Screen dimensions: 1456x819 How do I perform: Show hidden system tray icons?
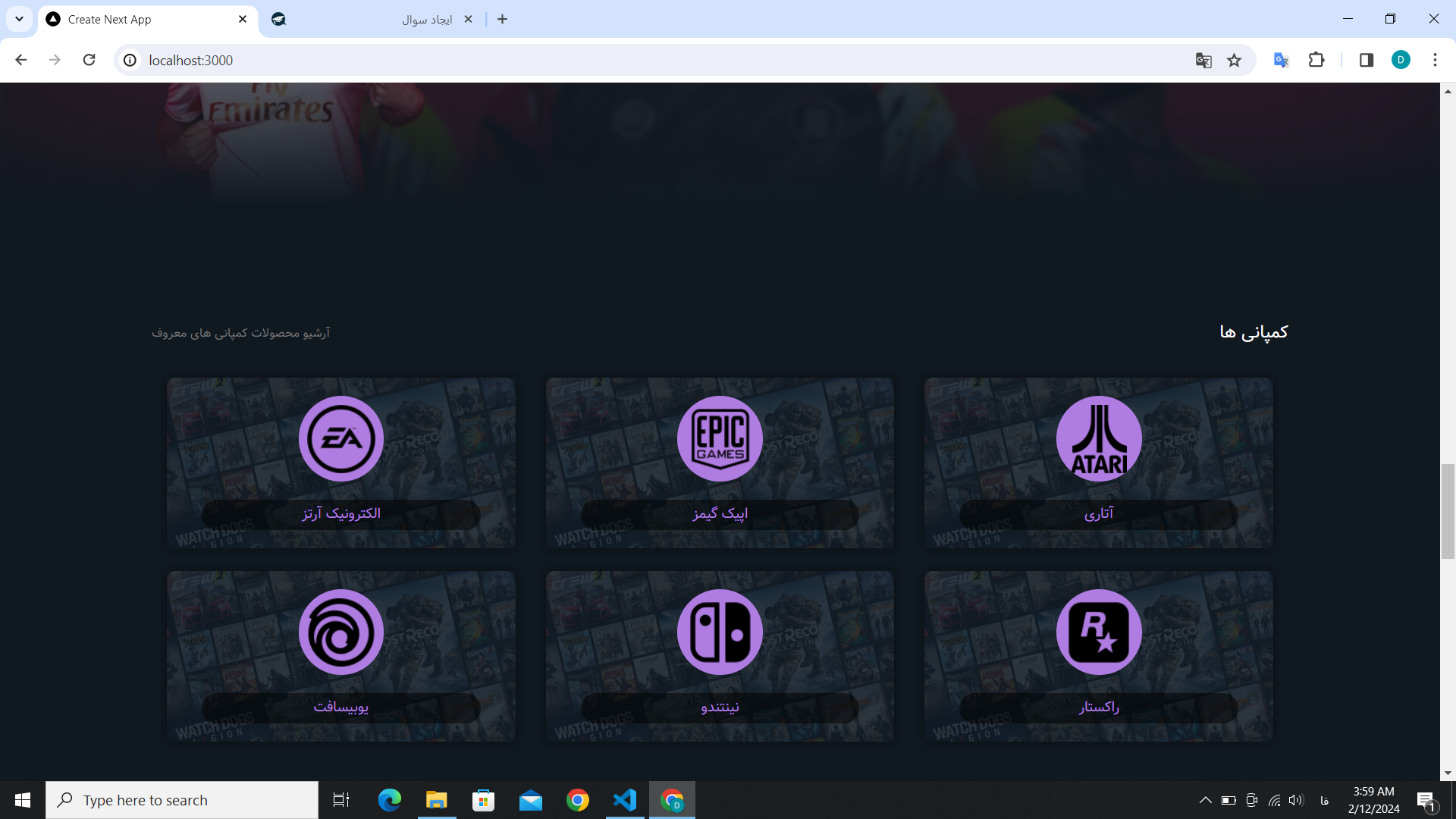(1205, 800)
